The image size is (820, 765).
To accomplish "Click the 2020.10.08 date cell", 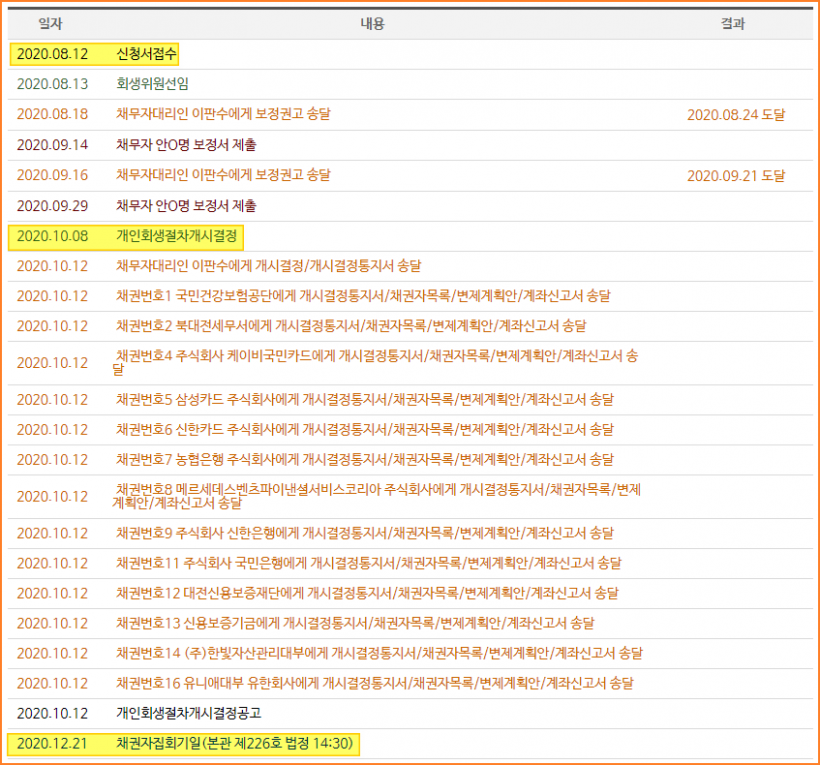I will [52, 236].
